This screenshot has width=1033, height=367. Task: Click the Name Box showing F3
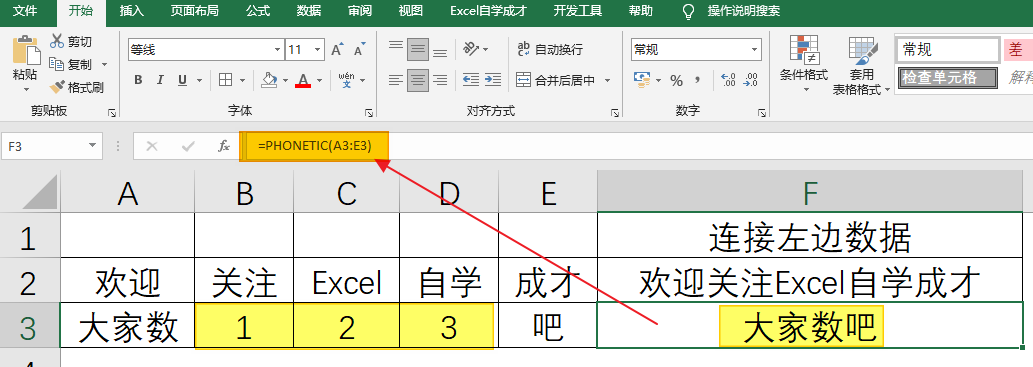(52, 146)
